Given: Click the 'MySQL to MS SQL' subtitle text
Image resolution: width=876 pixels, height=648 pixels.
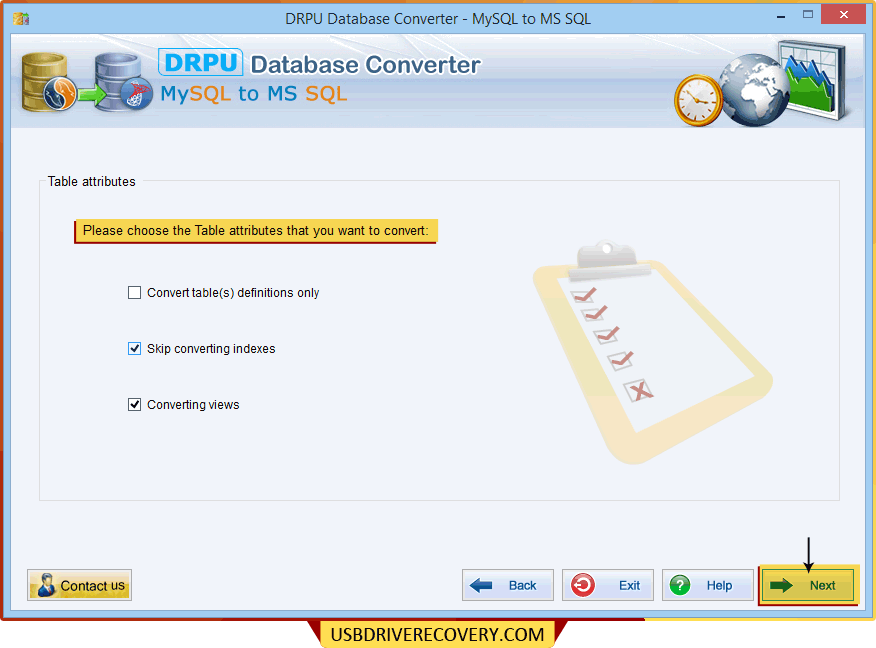Looking at the screenshot, I should tap(254, 94).
